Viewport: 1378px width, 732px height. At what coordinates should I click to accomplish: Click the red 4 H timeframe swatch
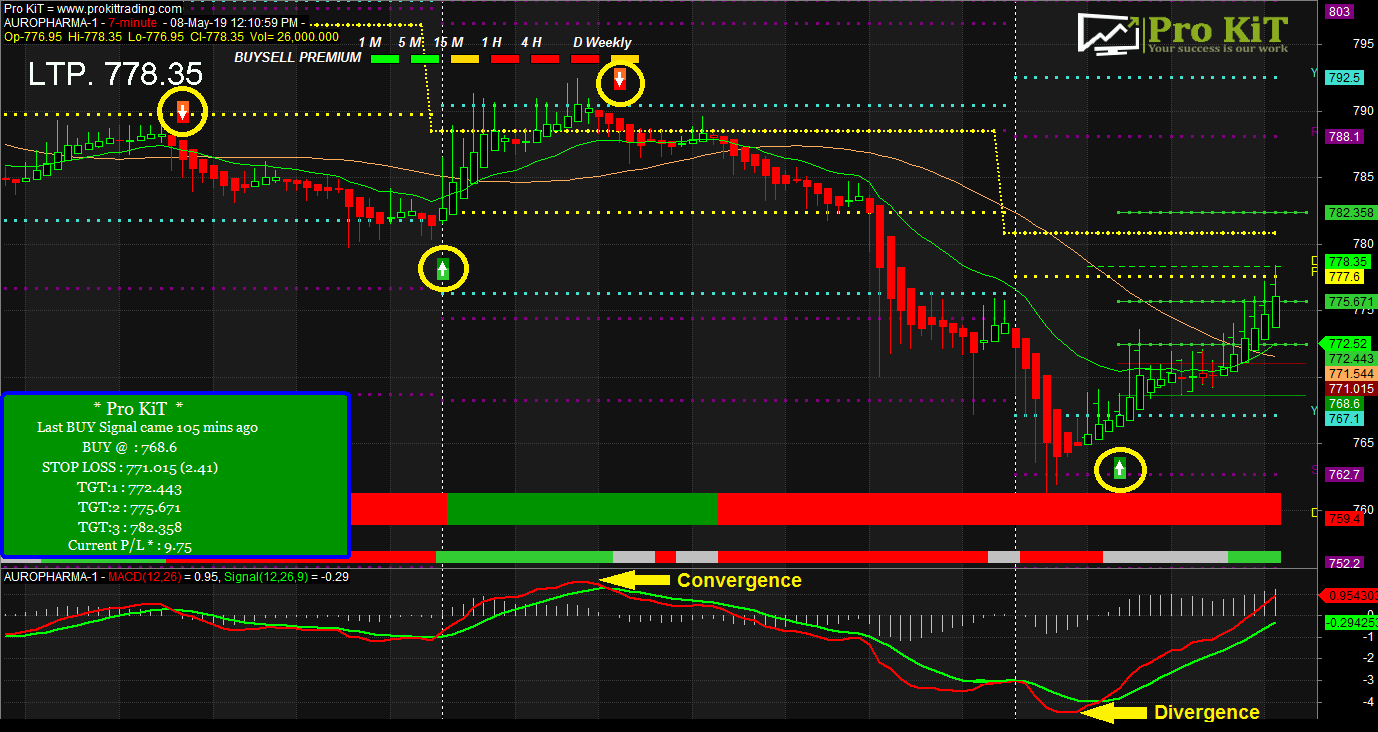544,59
